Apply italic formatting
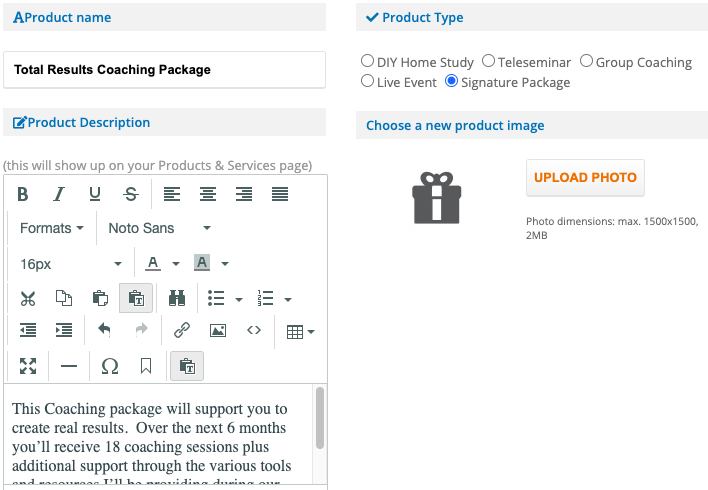Screen dimensions: 708x490 tap(59, 194)
